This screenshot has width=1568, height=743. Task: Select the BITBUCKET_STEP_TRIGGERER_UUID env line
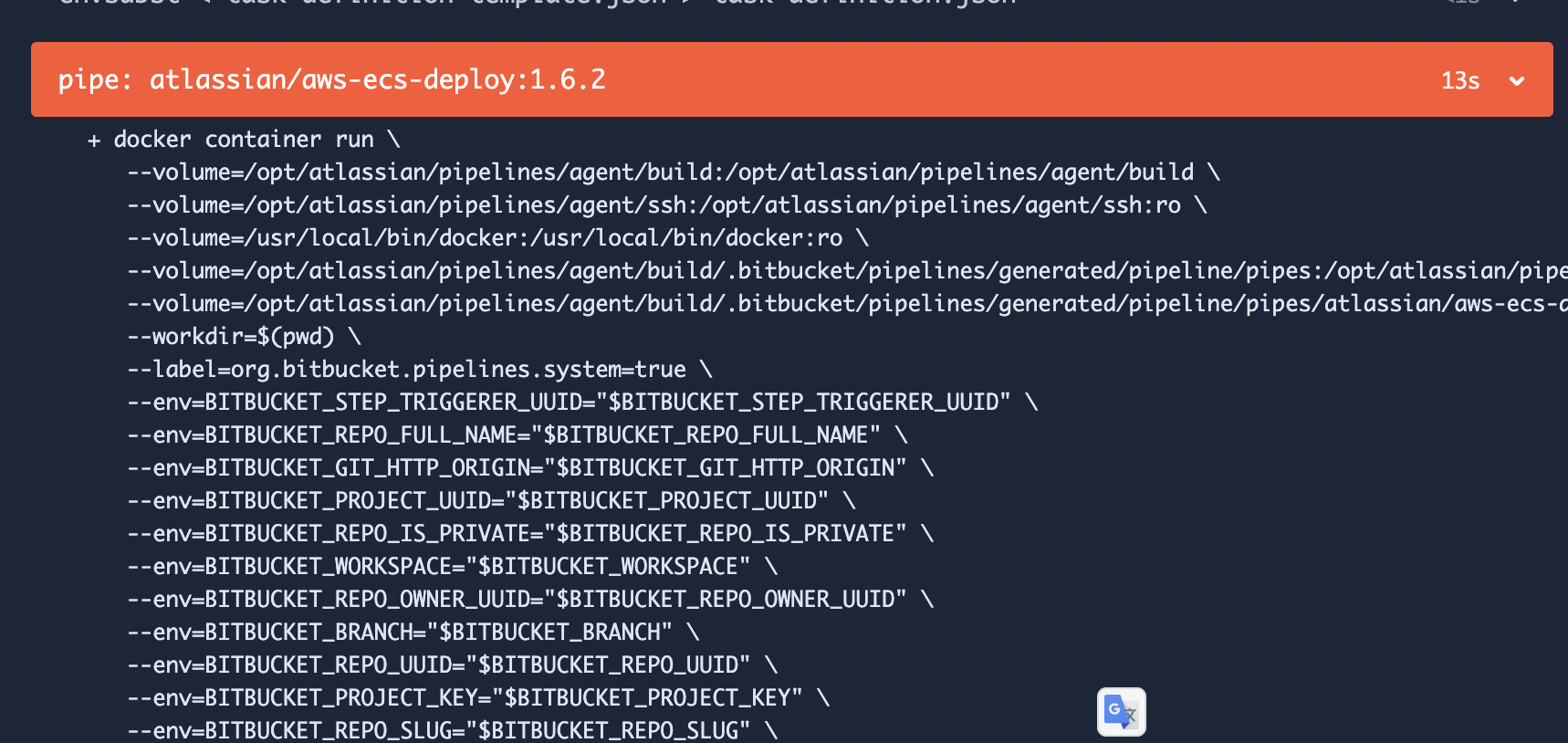tap(583, 402)
